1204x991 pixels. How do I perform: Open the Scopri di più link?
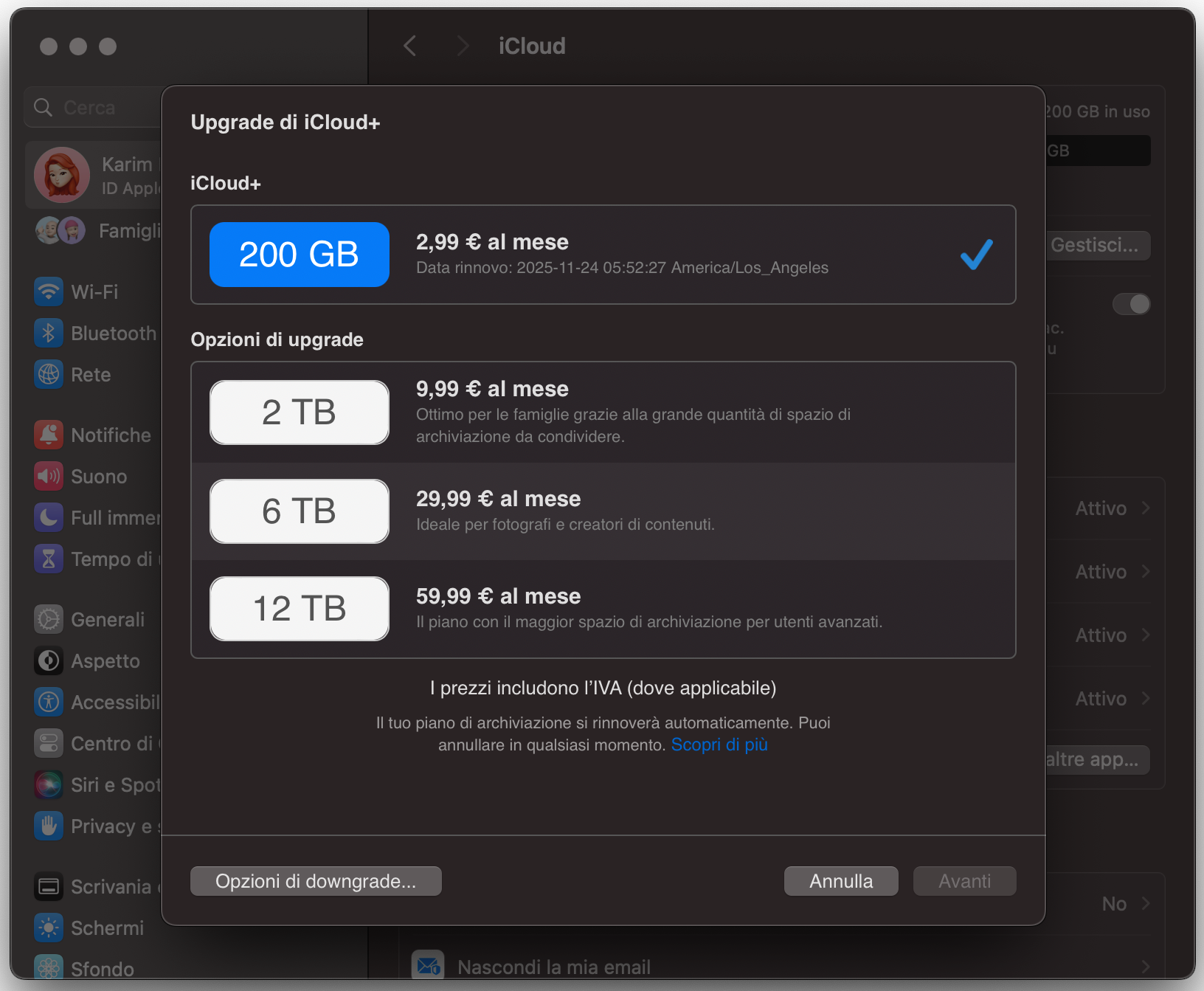click(719, 745)
